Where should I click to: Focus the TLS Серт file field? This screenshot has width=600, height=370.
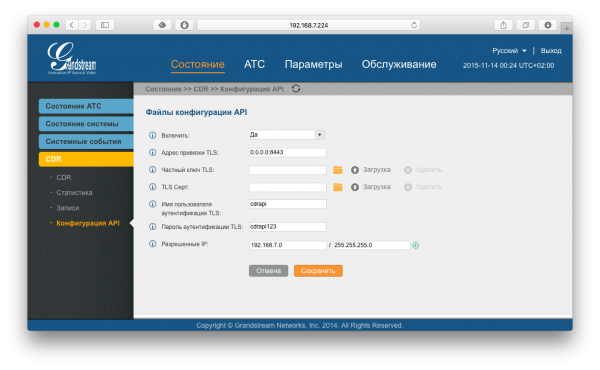[x=288, y=187]
